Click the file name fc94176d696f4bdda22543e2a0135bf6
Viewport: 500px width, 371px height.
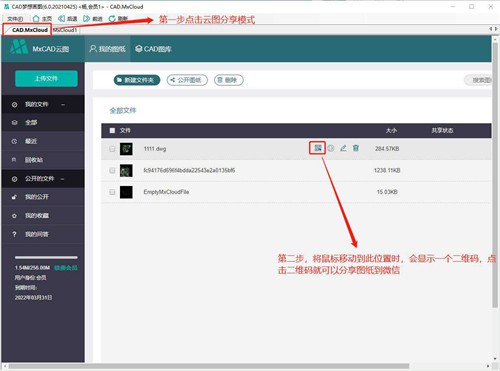tap(189, 170)
